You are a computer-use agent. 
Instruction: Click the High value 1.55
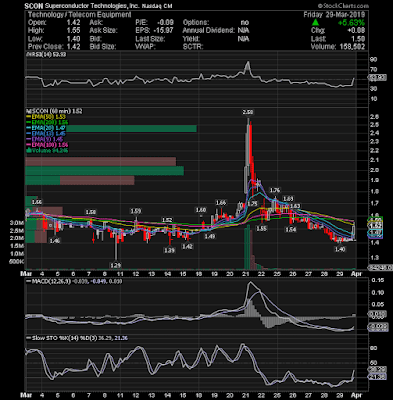pos(73,31)
